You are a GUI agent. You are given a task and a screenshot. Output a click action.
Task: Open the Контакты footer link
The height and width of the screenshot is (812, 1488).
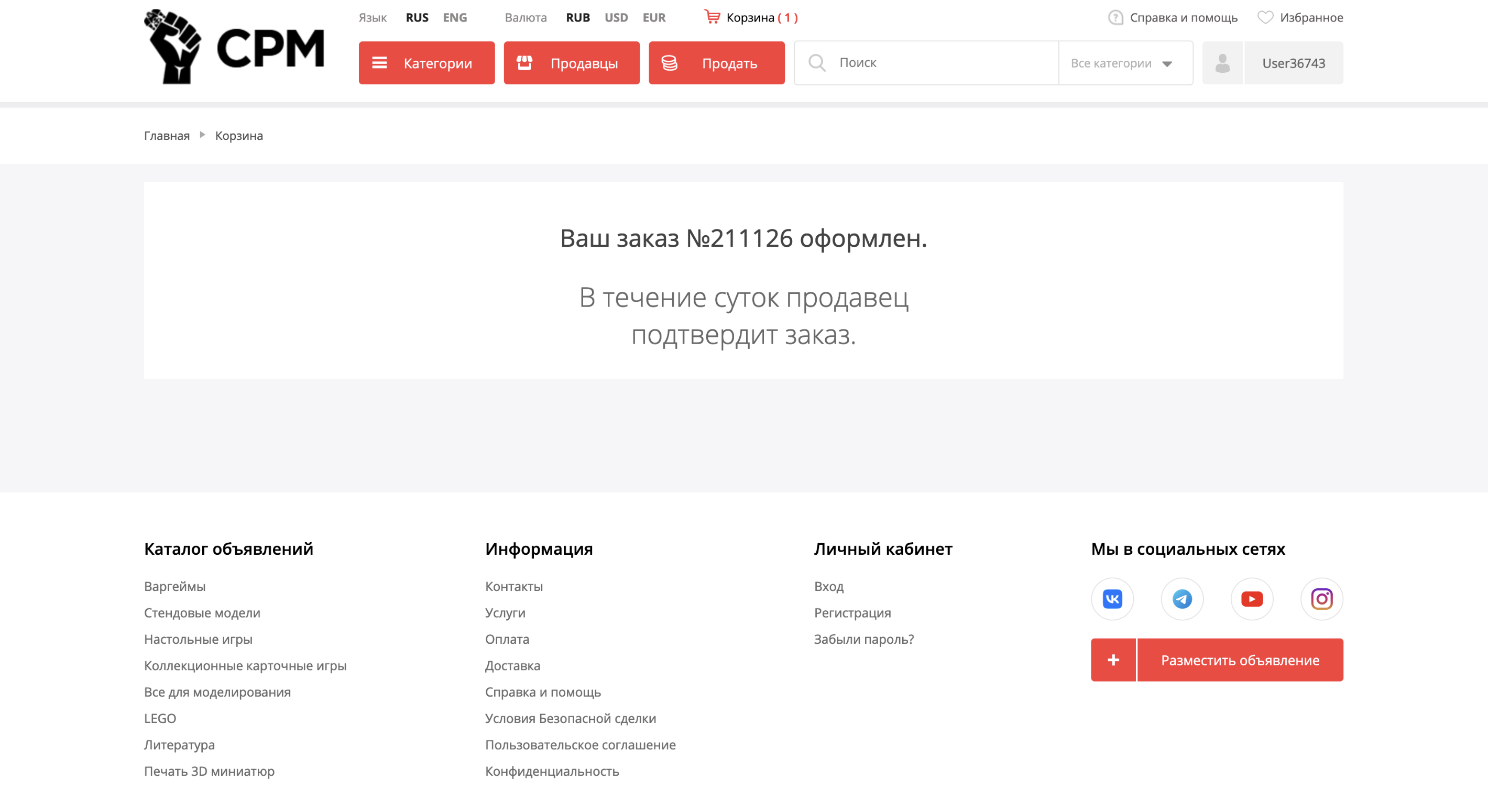pyautogui.click(x=513, y=586)
